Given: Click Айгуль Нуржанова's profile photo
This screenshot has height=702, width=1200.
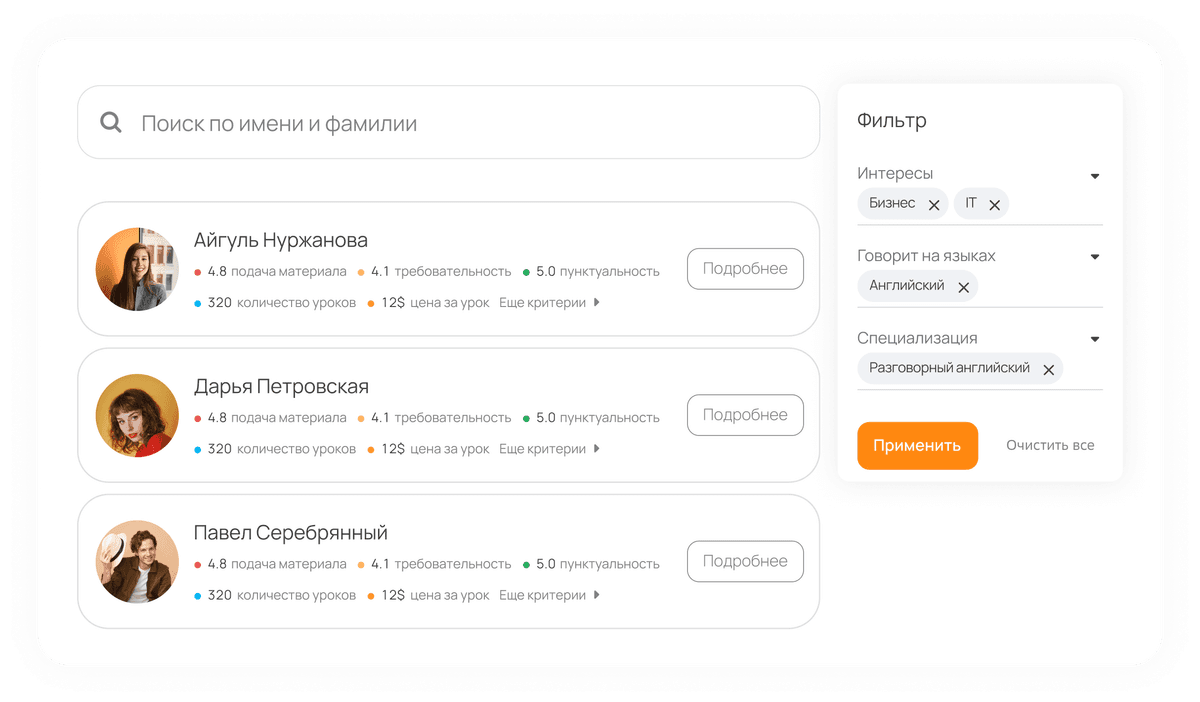Looking at the screenshot, I should [x=137, y=268].
